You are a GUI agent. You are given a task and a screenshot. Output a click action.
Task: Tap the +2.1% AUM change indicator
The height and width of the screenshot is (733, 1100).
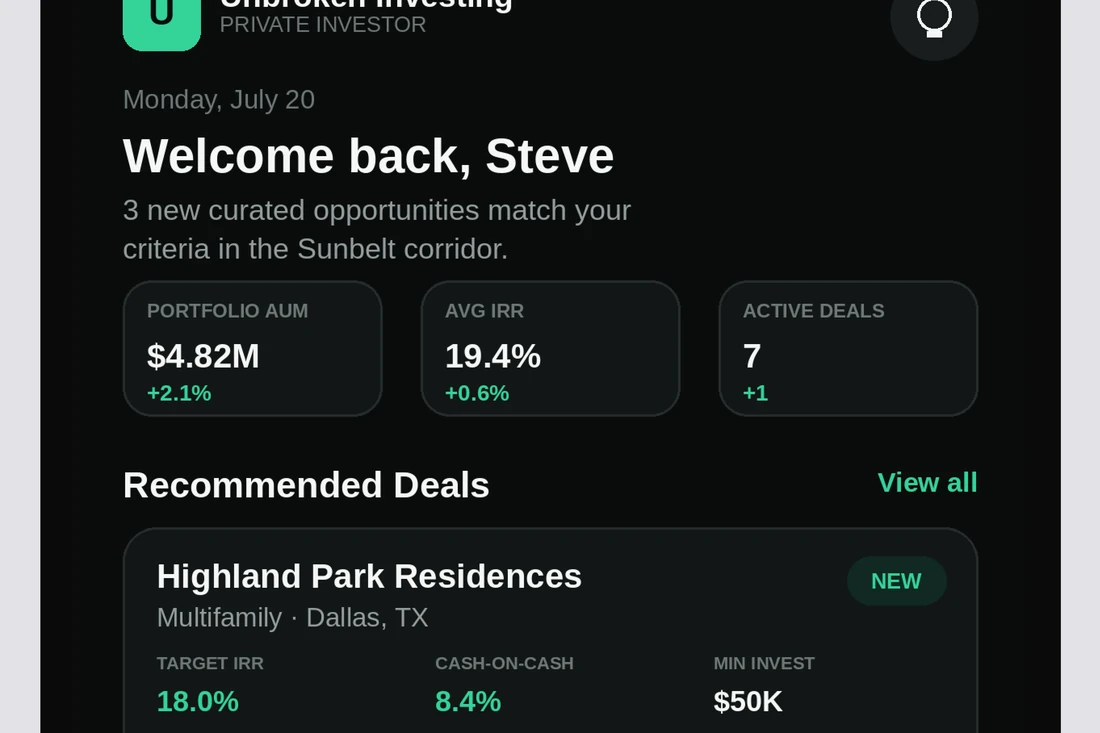point(179,394)
